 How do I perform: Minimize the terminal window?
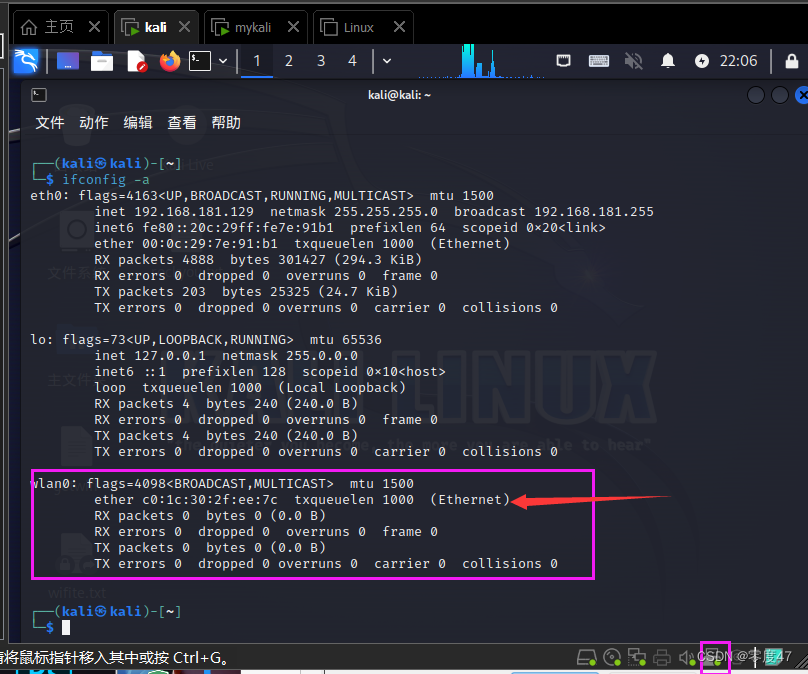755,95
